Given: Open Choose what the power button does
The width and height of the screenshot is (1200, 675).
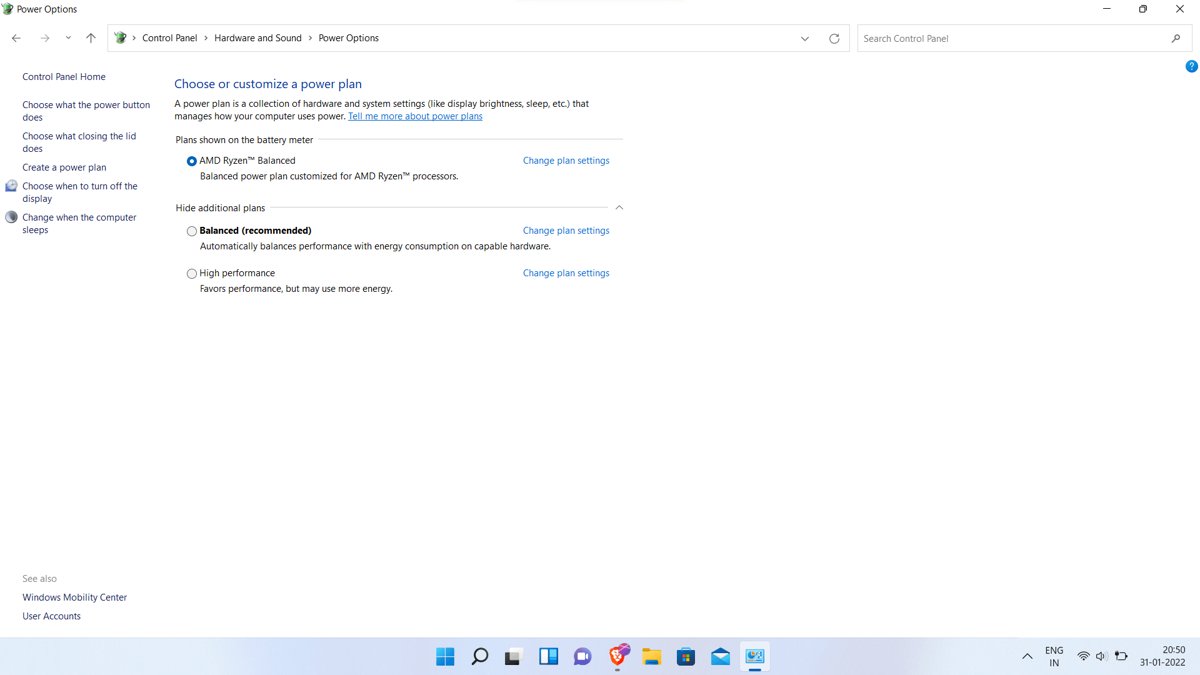Looking at the screenshot, I should (x=86, y=111).
